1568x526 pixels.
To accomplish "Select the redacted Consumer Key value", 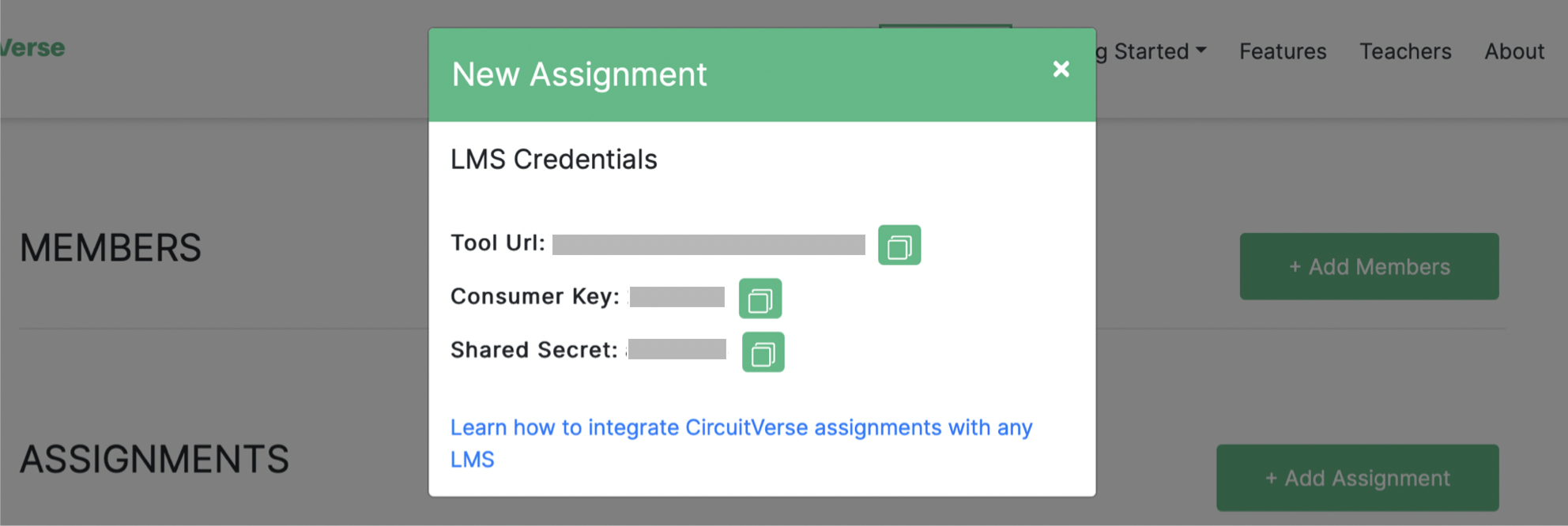I will click(677, 297).
